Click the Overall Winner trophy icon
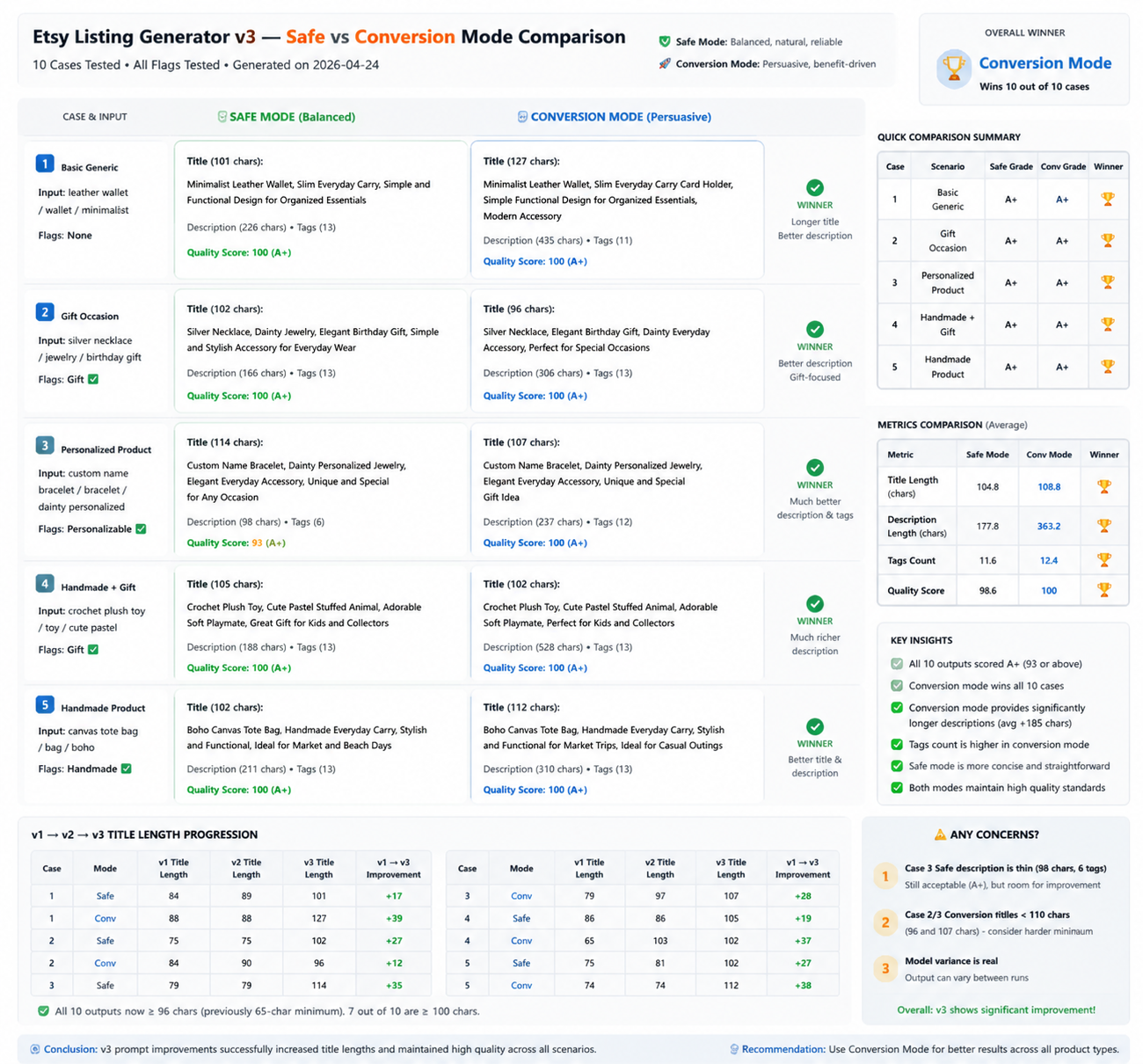Viewport: 1143px width, 1064px height. pyautogui.click(x=953, y=69)
